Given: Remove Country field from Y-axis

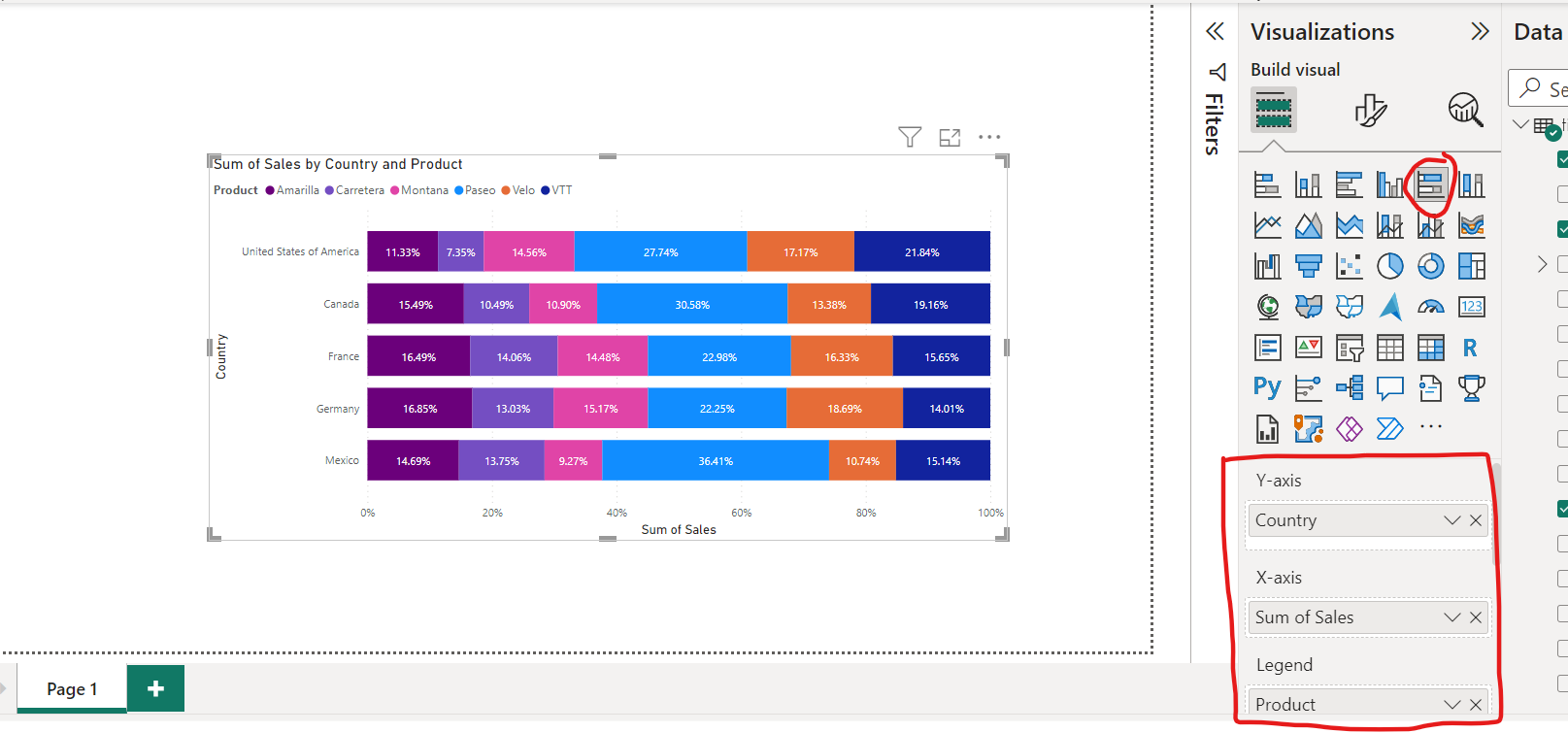Looking at the screenshot, I should coord(1476,520).
